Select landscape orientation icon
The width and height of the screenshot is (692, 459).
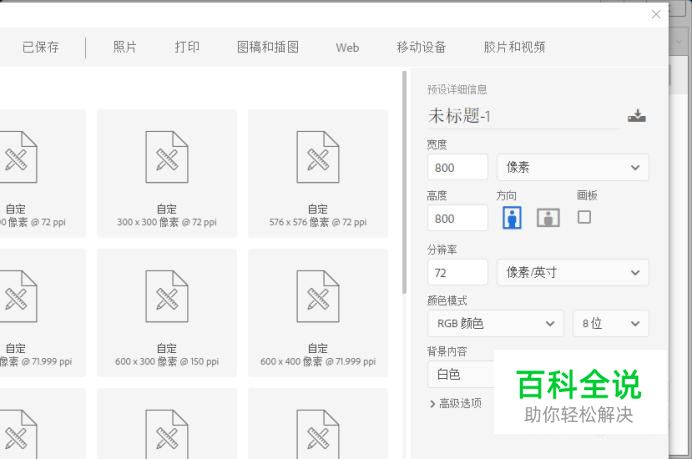click(548, 218)
